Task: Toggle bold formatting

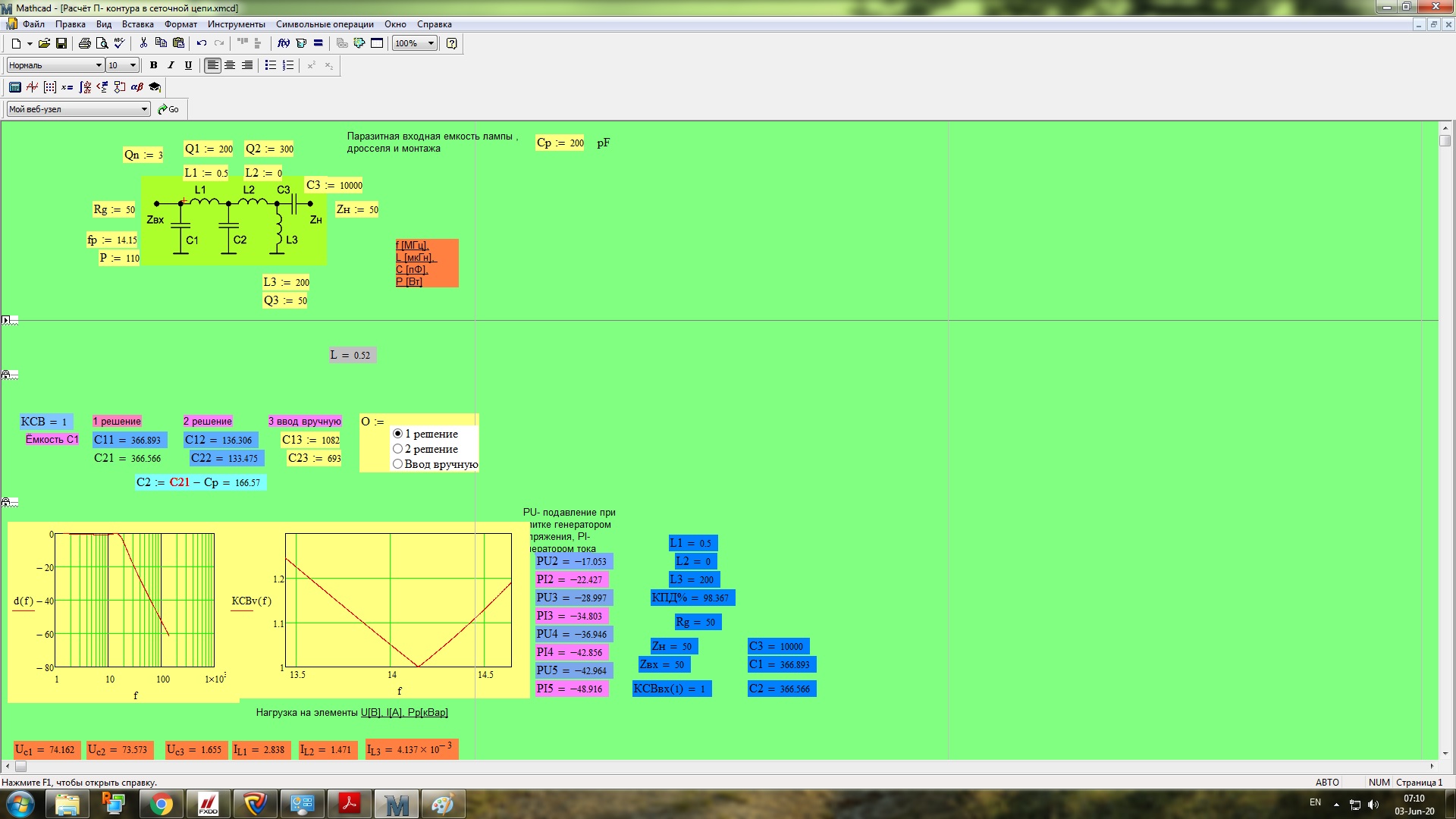Action: coord(154,65)
